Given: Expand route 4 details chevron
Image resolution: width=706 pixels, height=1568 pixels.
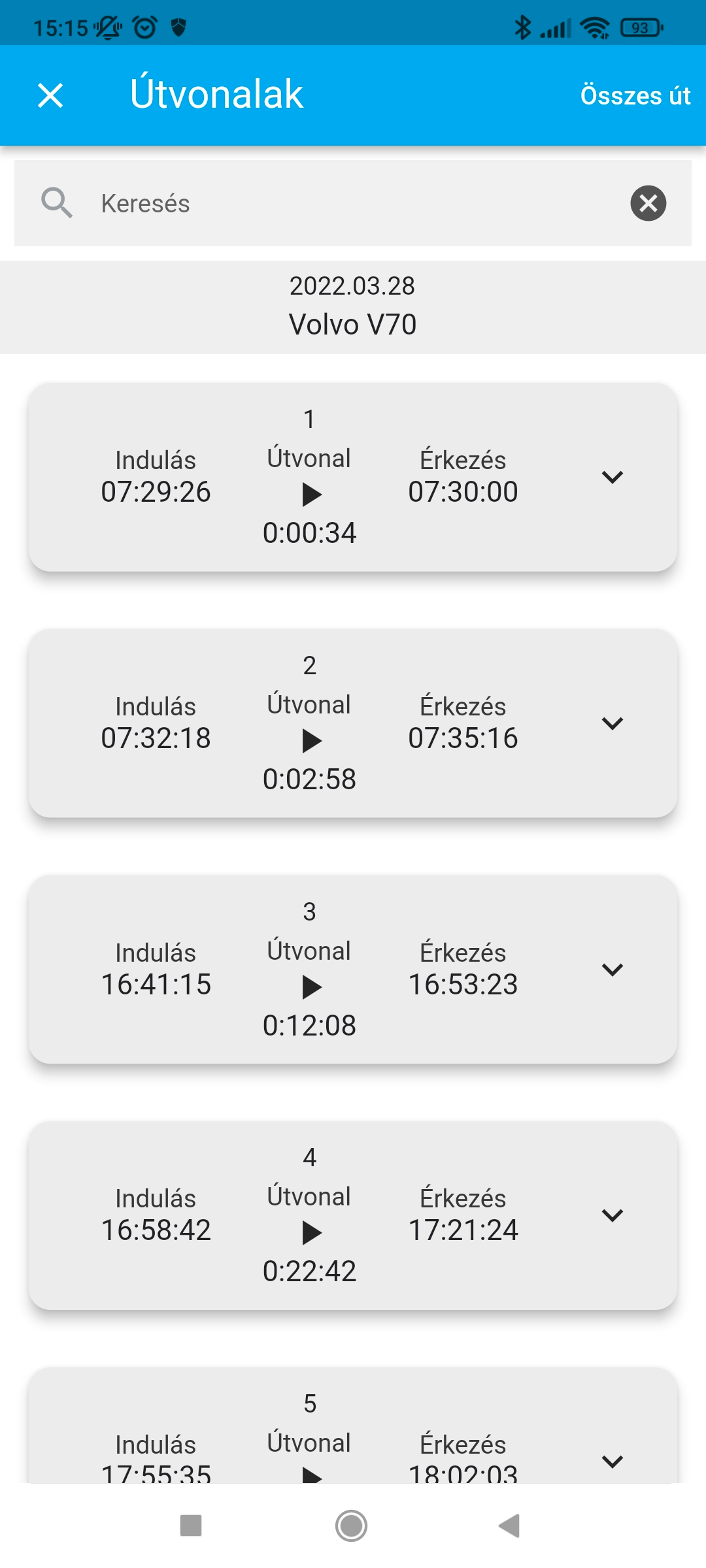Looking at the screenshot, I should pyautogui.click(x=612, y=1215).
